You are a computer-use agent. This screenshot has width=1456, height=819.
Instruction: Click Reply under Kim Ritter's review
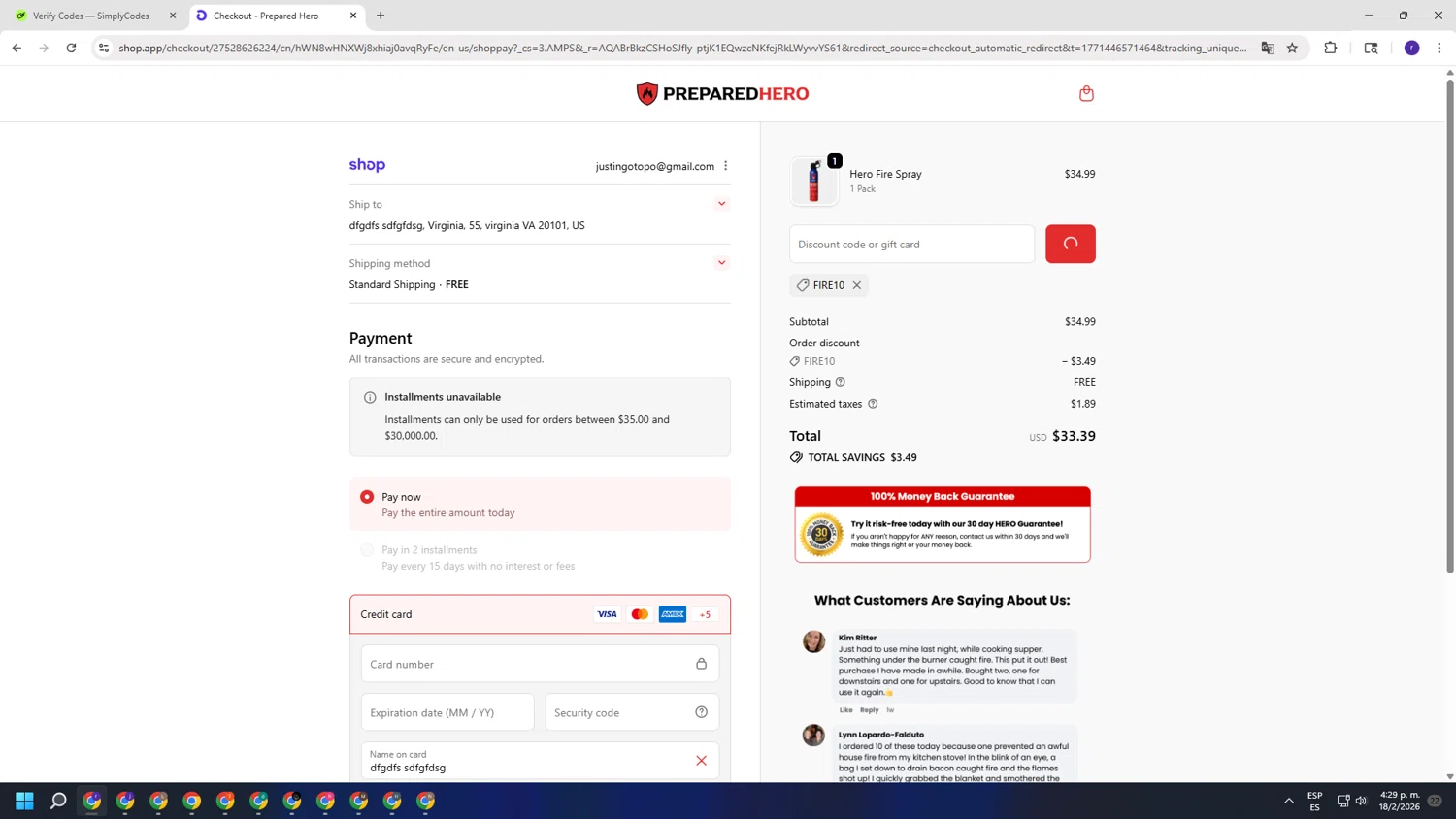point(869,710)
